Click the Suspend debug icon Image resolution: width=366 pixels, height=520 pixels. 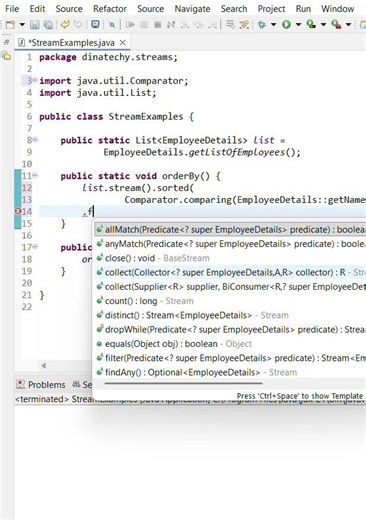pos(144,24)
